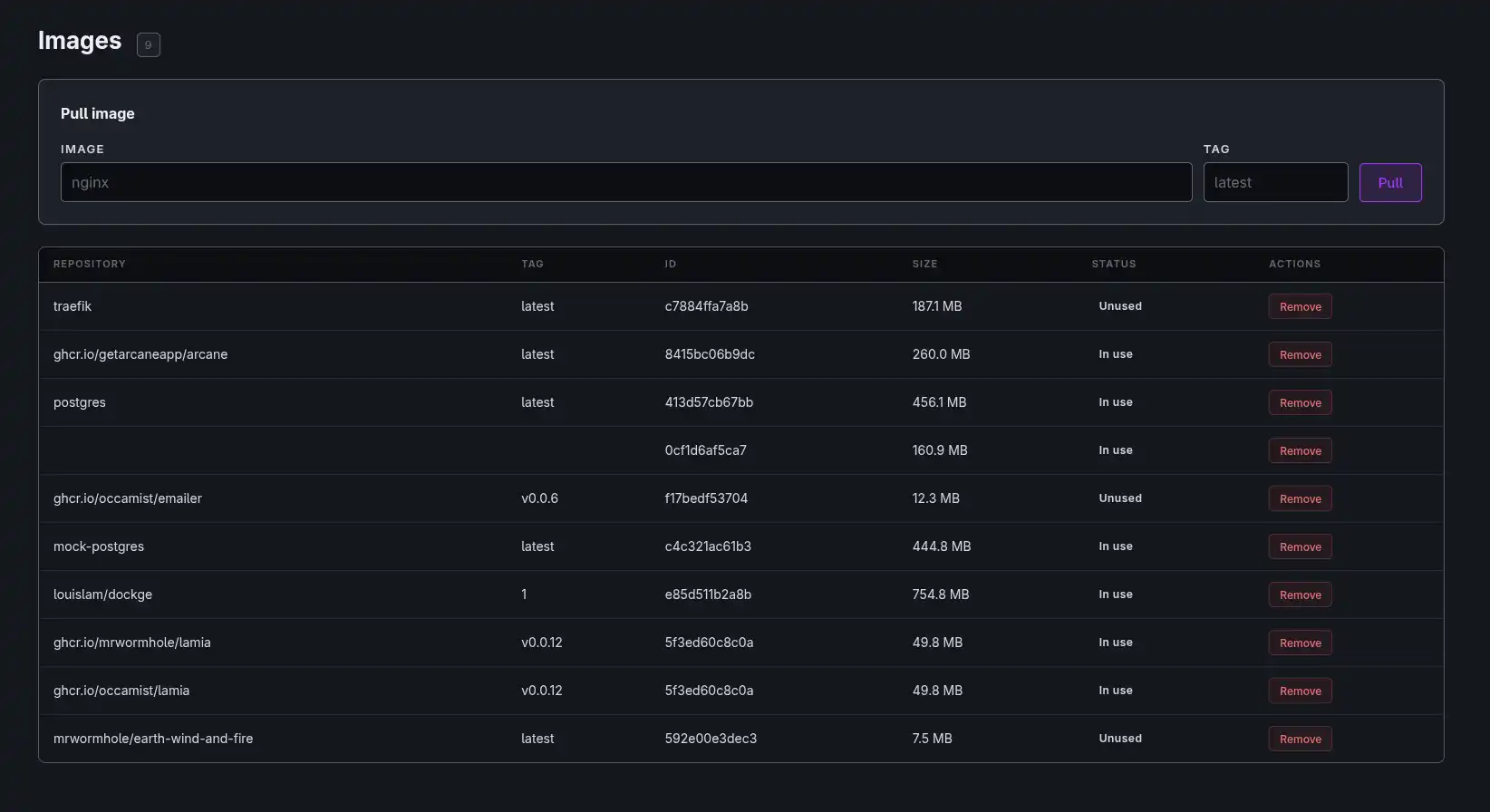The image size is (1490, 812).
Task: Click the 12.3 MB size value
Action: coord(936,498)
